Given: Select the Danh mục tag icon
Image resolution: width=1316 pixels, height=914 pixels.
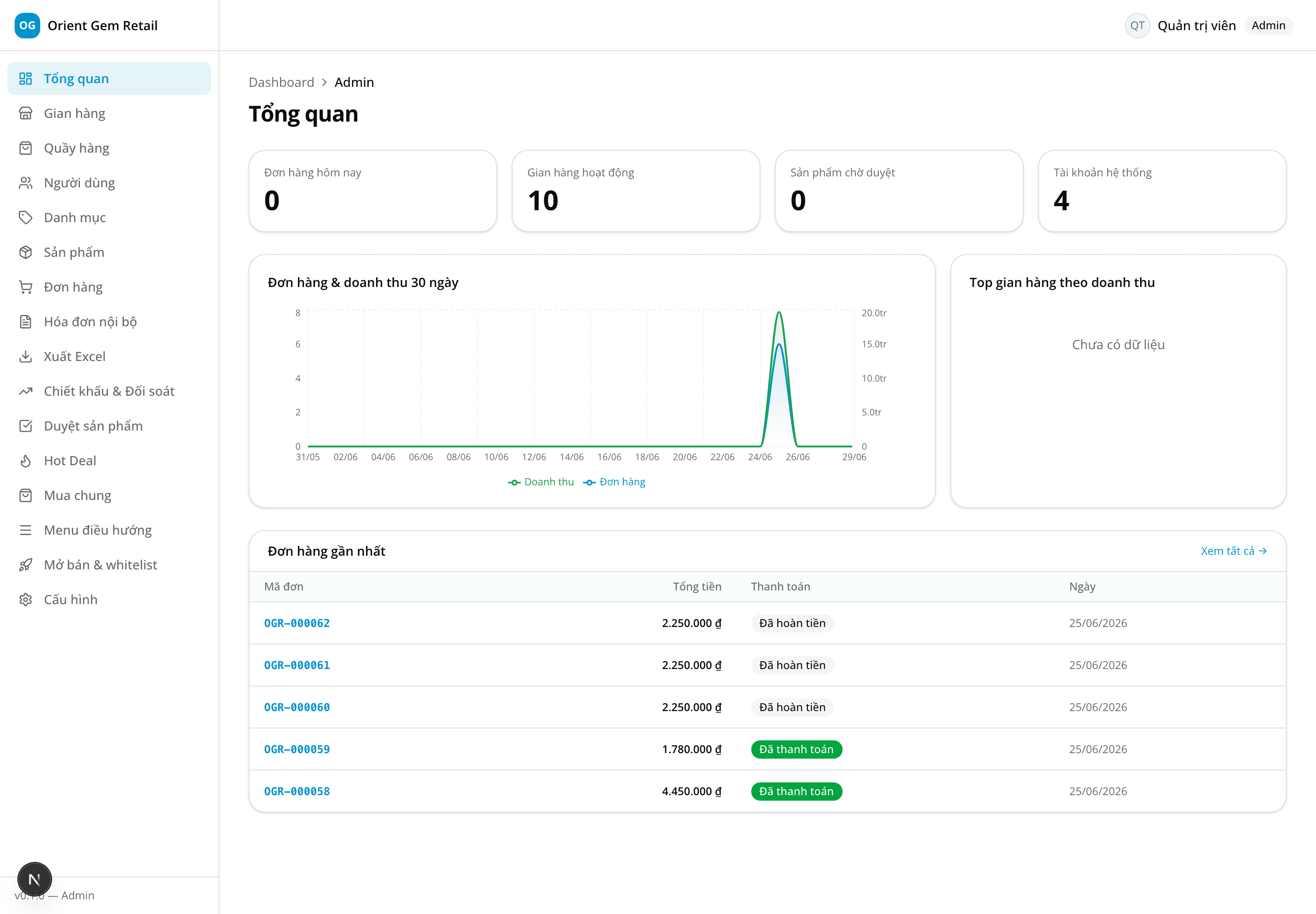Looking at the screenshot, I should tap(25, 218).
